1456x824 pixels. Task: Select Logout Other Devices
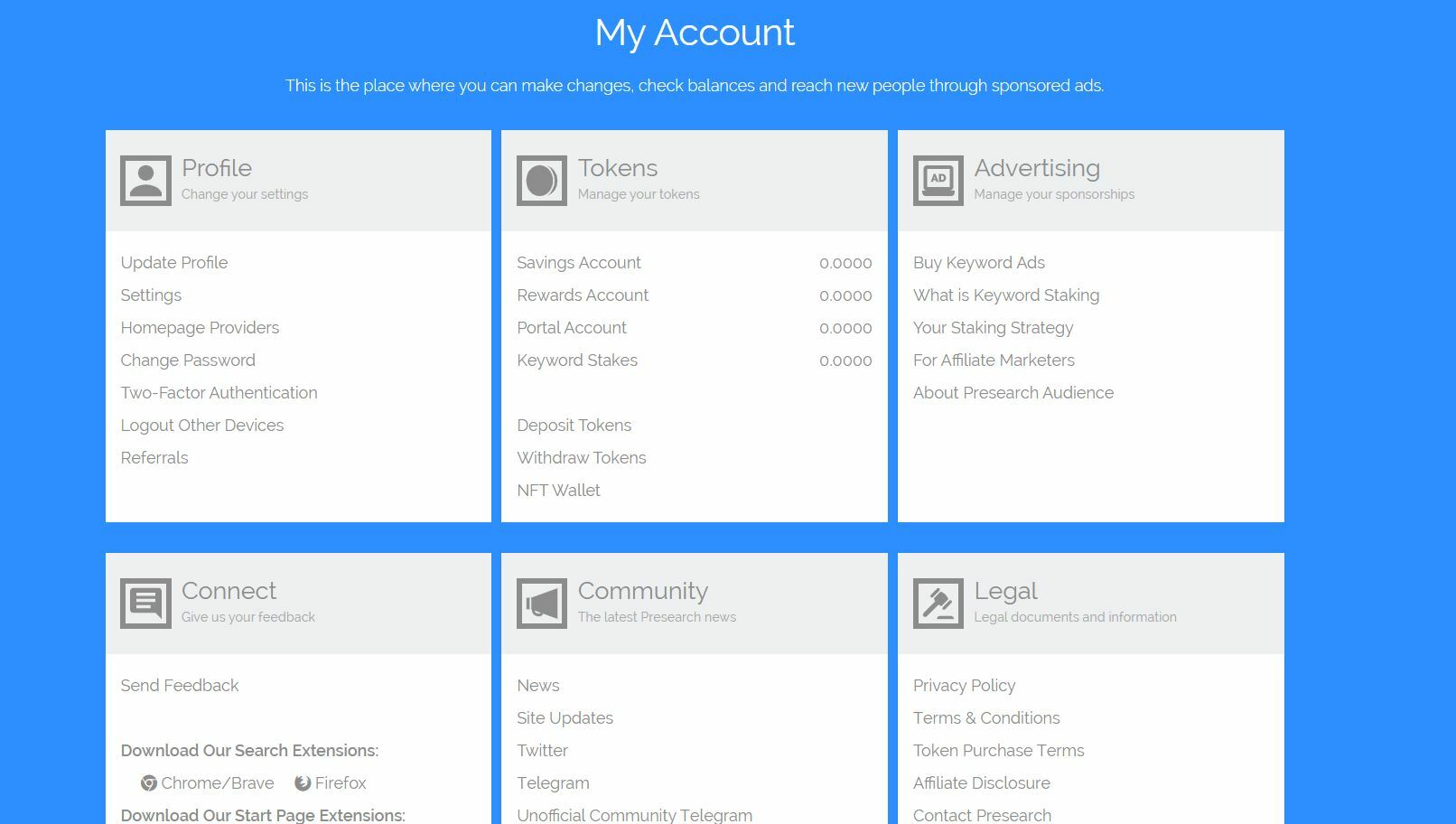click(202, 426)
